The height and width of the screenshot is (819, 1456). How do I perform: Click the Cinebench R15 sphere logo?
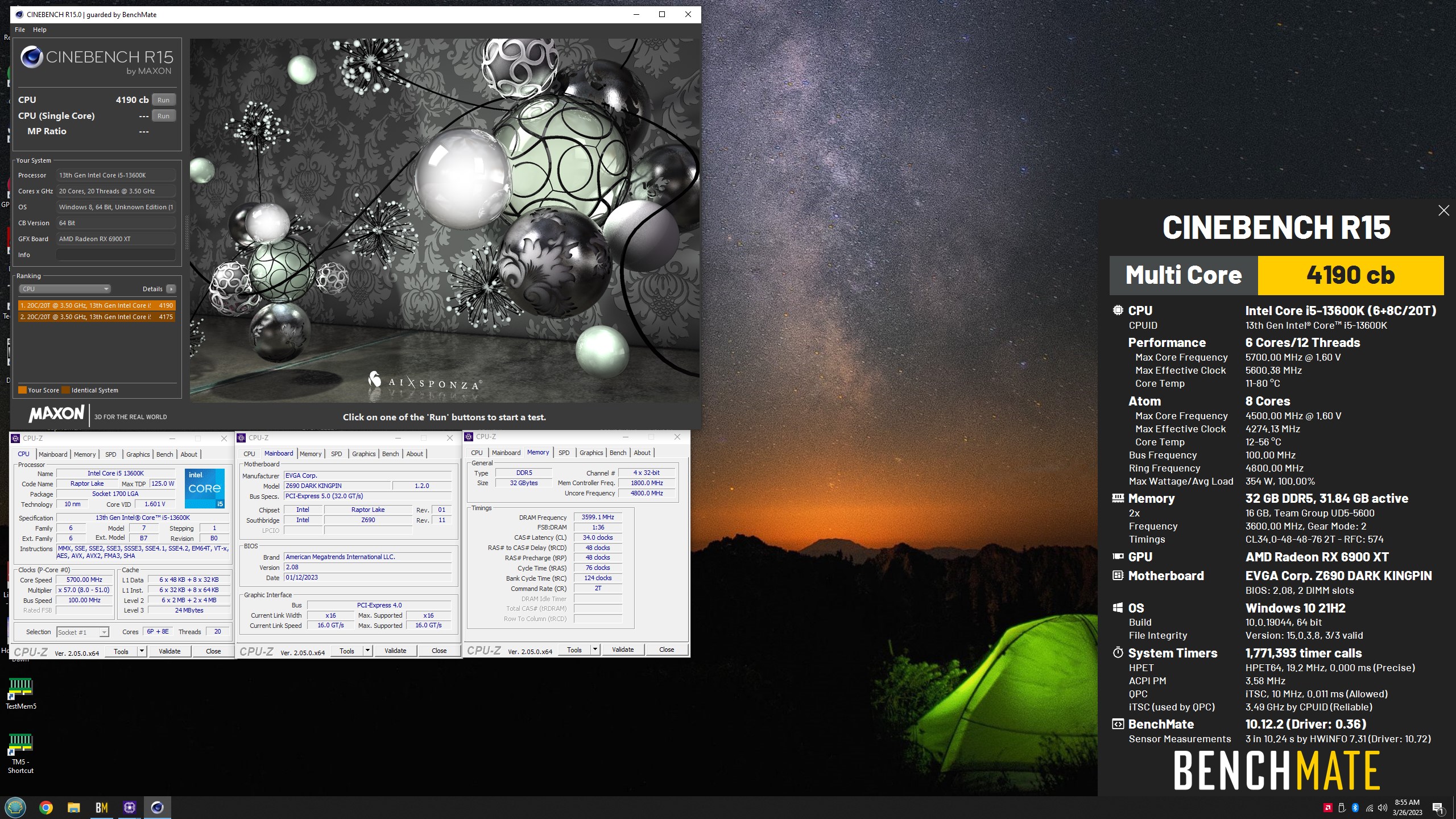32,57
